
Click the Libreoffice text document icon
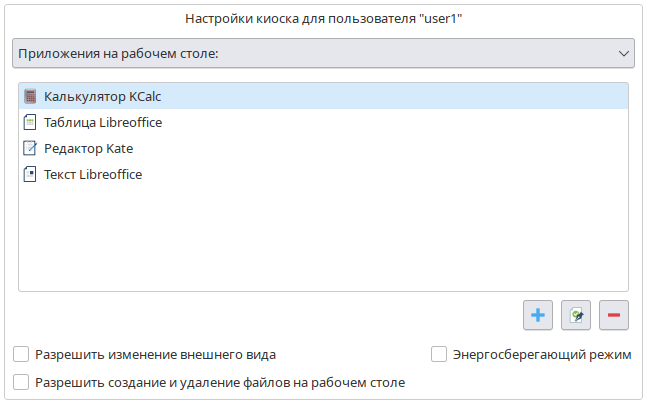(30, 174)
